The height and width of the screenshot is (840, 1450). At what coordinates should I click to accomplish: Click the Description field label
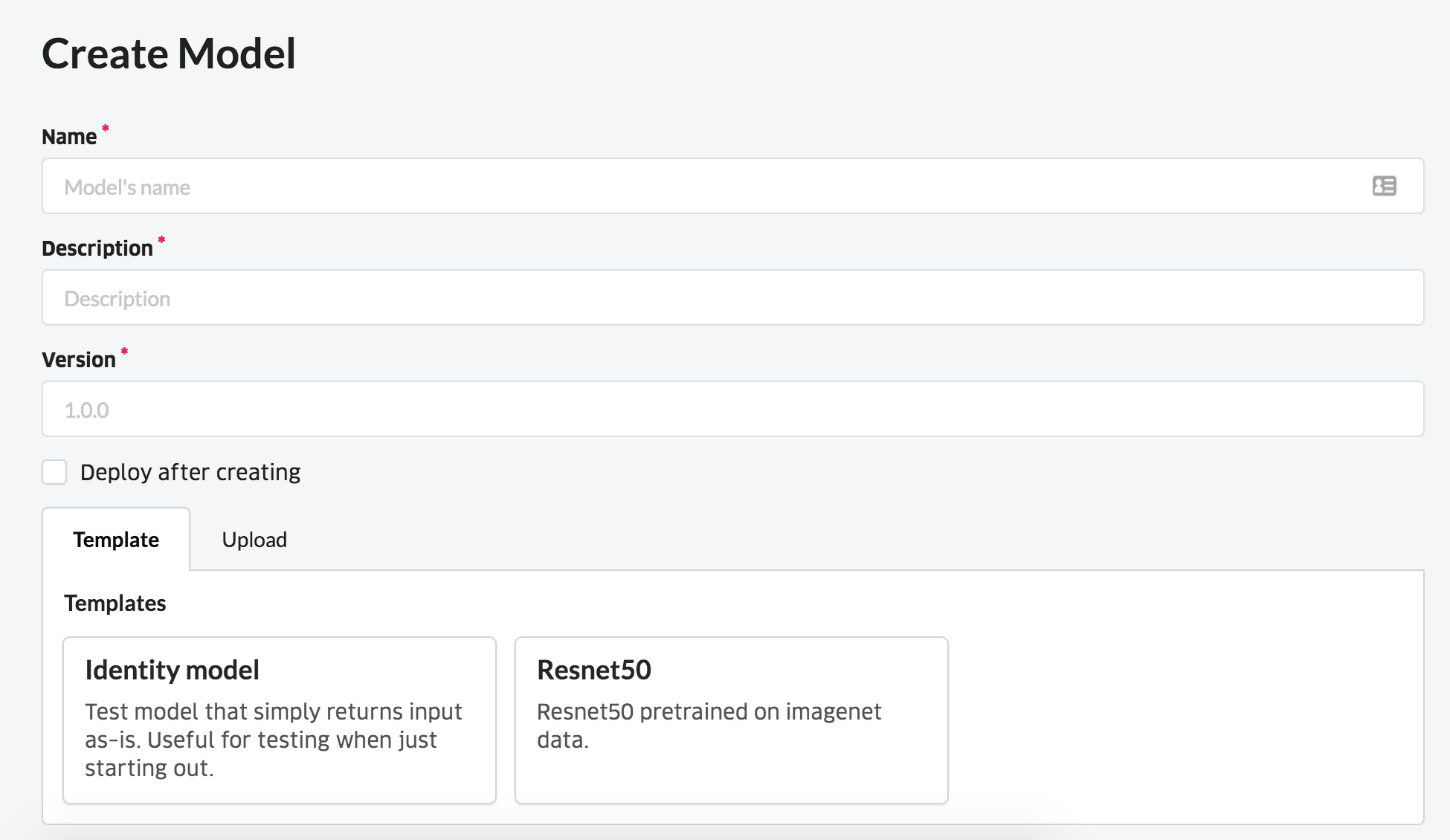click(97, 248)
